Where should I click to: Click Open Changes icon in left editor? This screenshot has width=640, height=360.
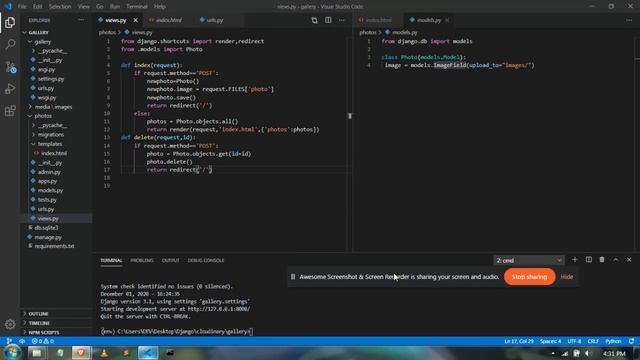coord(314,20)
